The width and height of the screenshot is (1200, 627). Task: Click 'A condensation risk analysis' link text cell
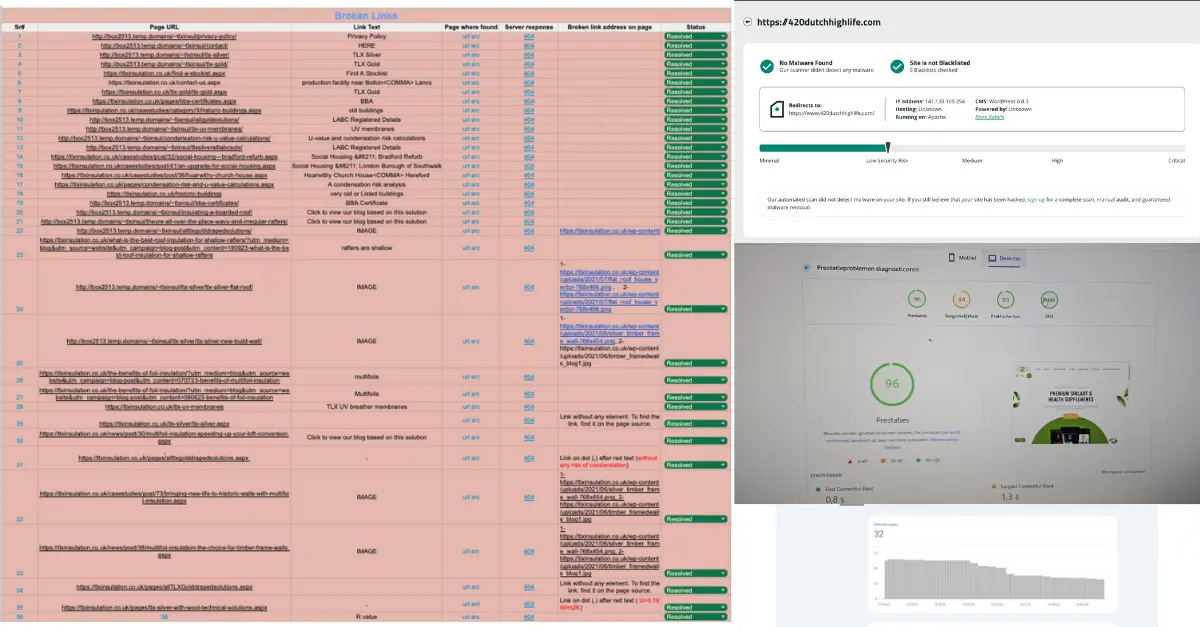coord(366,185)
